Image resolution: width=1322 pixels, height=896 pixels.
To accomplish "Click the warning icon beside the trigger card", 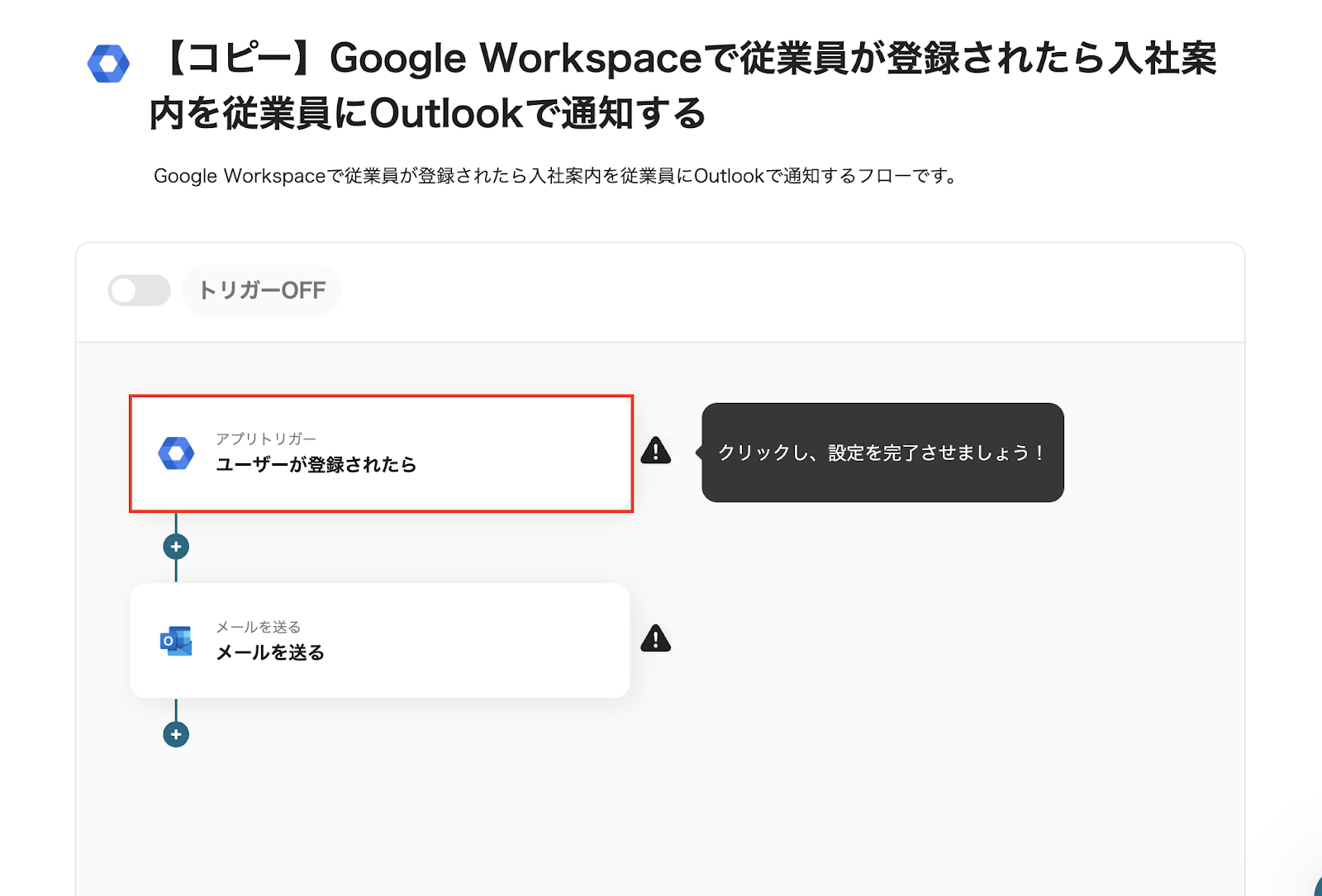I will click(656, 451).
